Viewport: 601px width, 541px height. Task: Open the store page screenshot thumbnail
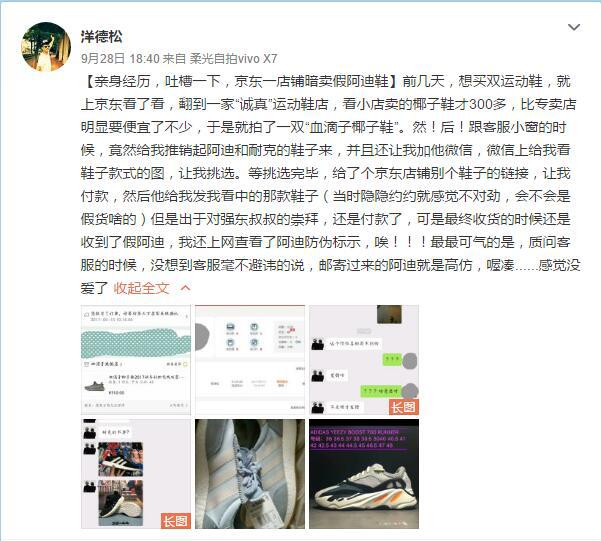tap(250, 360)
